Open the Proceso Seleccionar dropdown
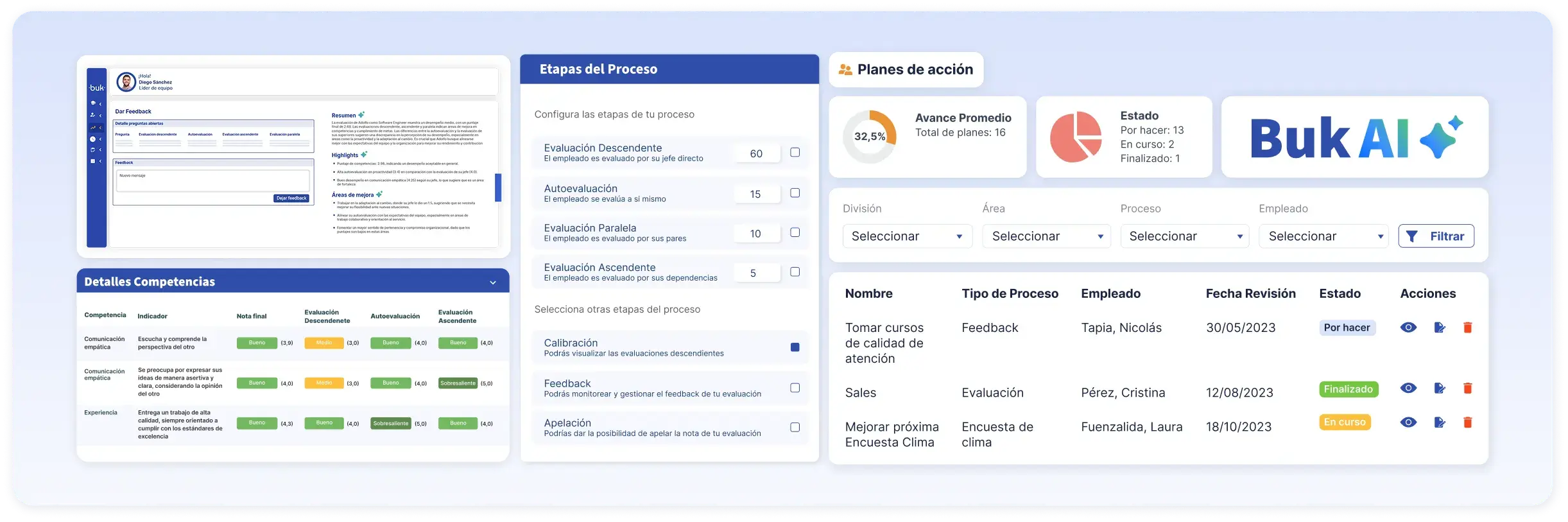 tap(1185, 236)
